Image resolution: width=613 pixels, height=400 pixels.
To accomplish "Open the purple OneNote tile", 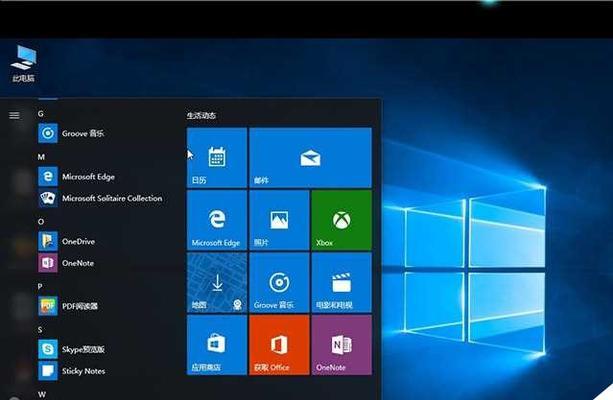I will (342, 345).
